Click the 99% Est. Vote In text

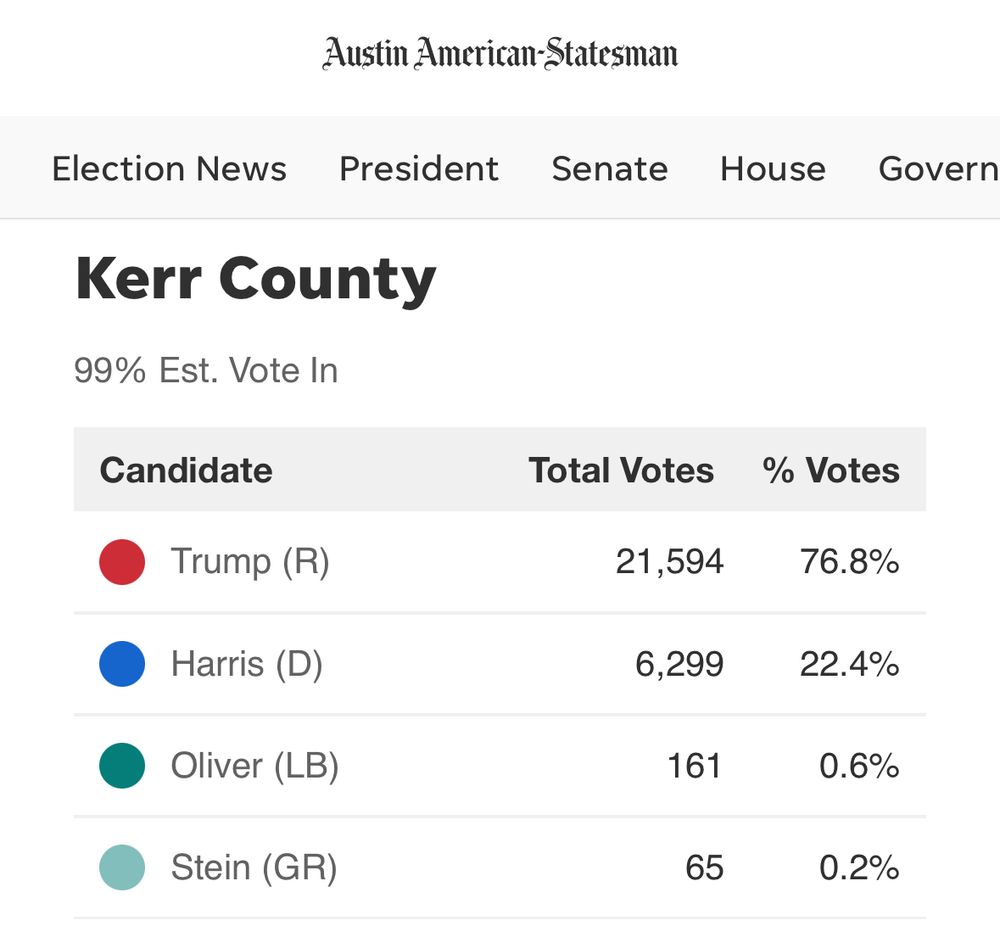[206, 371]
